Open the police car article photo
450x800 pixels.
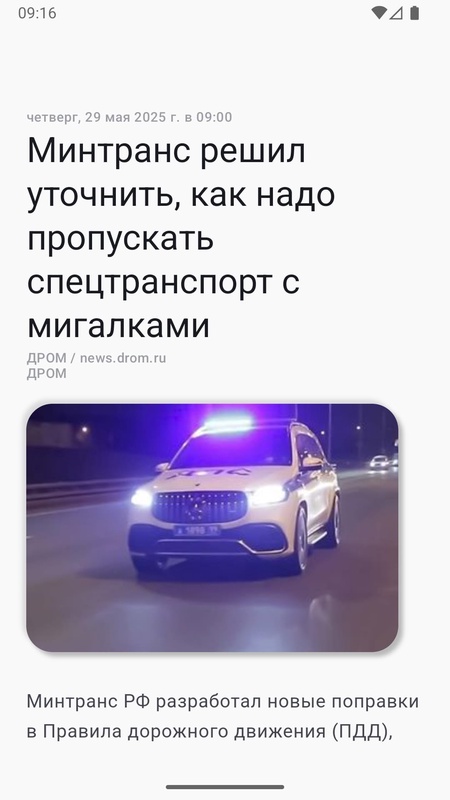pos(212,528)
